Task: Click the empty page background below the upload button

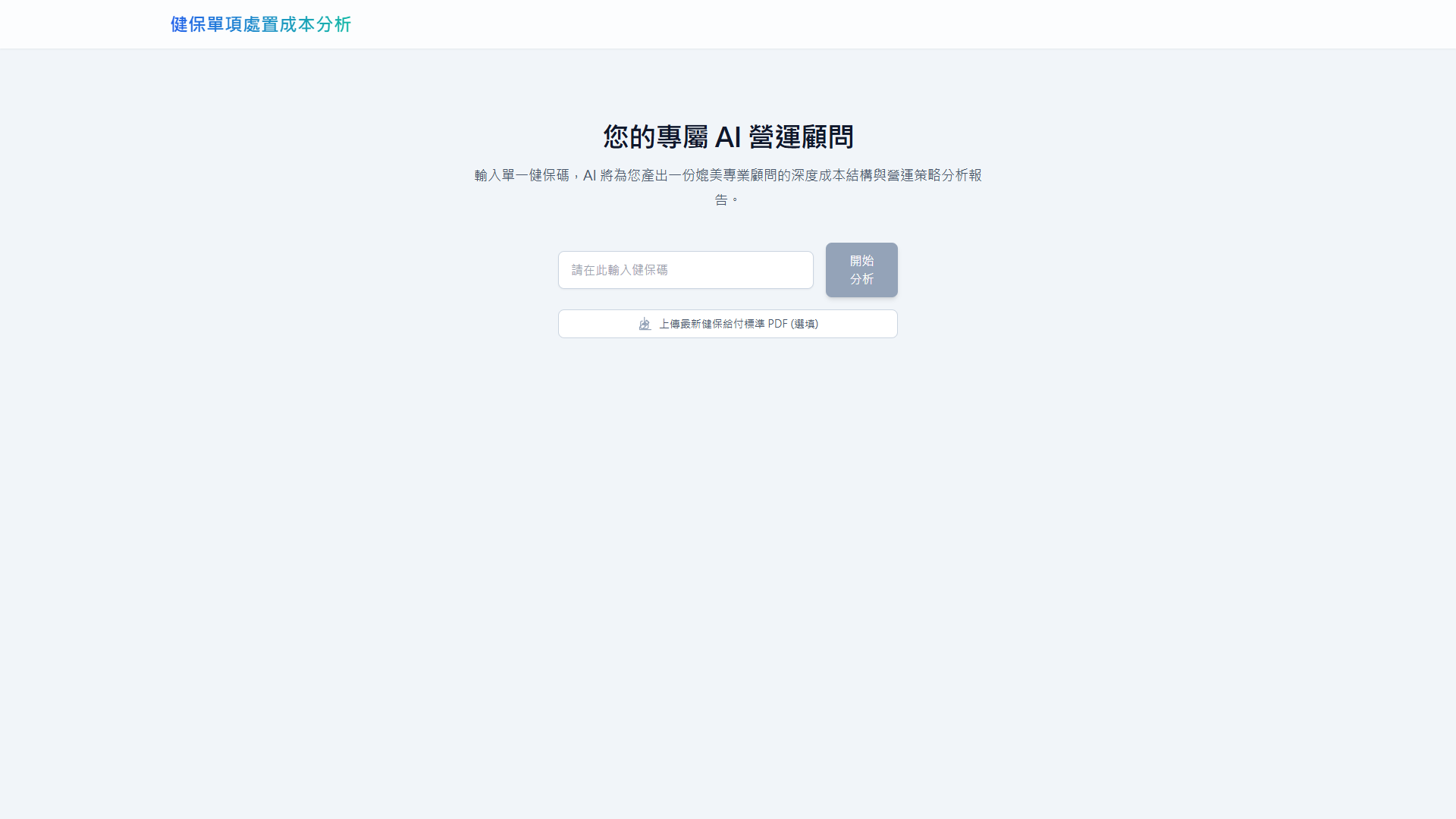Action: [x=728, y=531]
